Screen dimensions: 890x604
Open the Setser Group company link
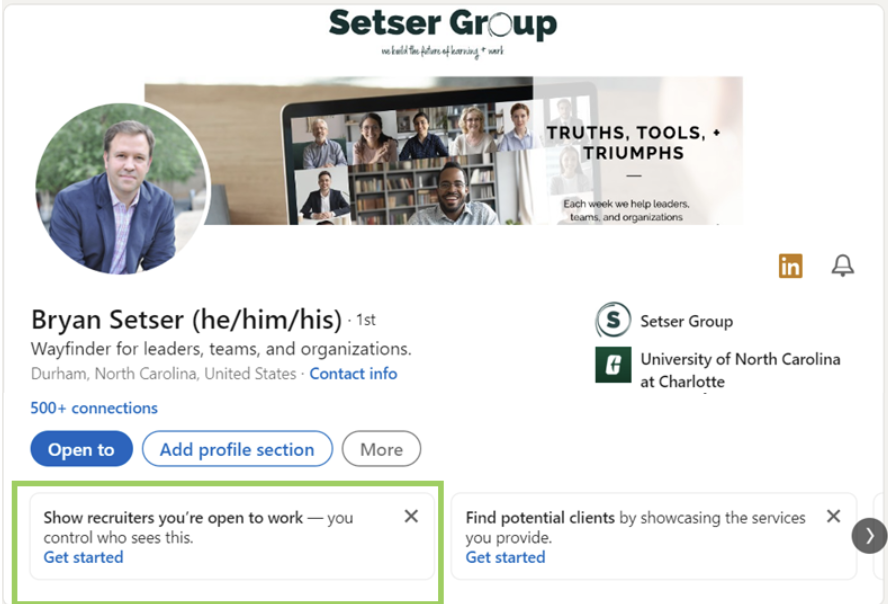point(686,321)
